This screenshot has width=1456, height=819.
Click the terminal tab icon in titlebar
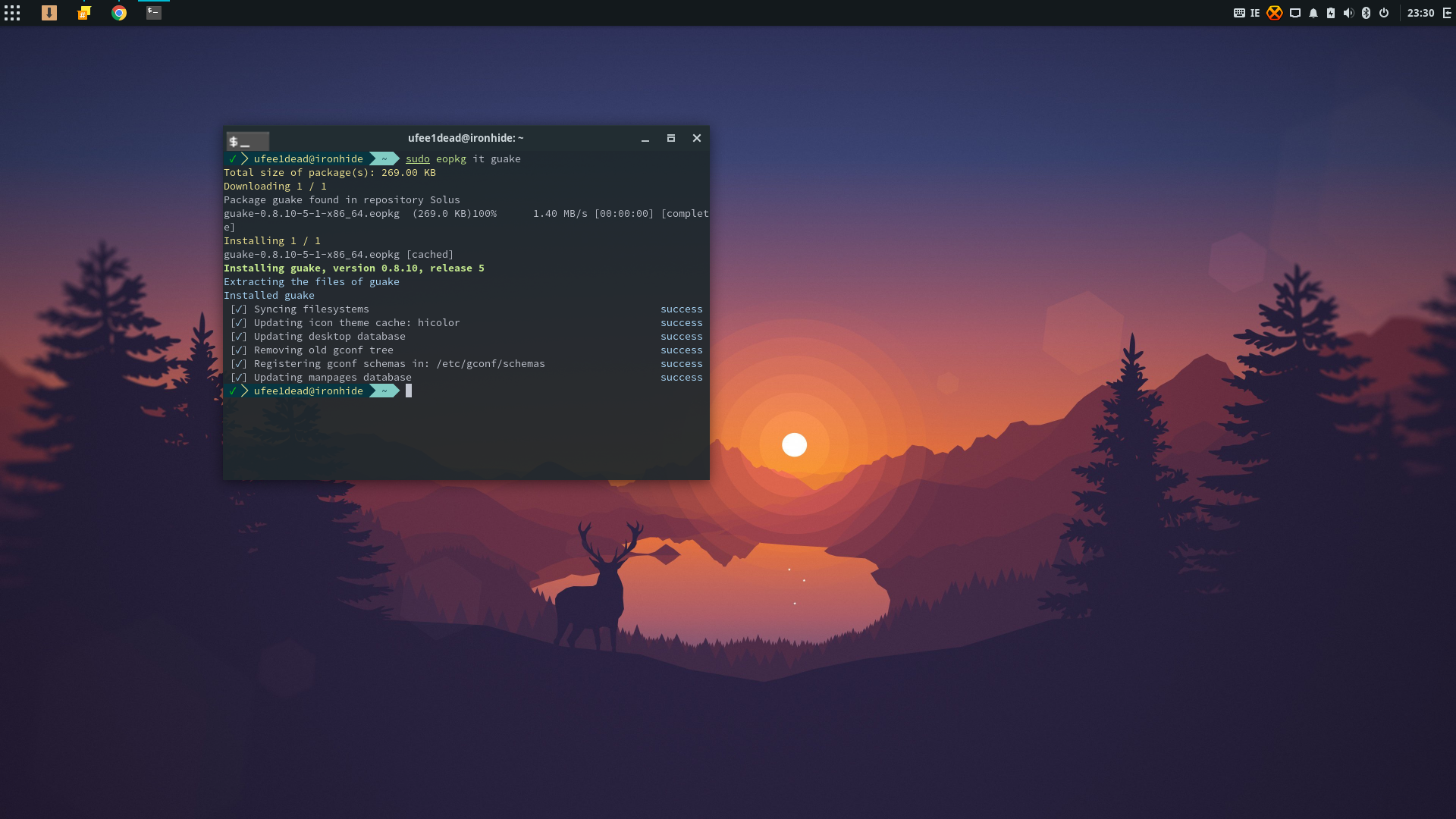(x=248, y=141)
